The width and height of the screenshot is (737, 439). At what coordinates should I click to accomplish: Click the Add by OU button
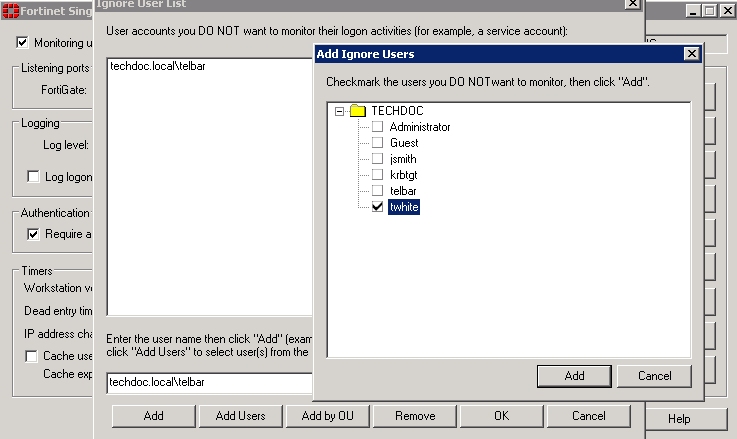pos(327,416)
